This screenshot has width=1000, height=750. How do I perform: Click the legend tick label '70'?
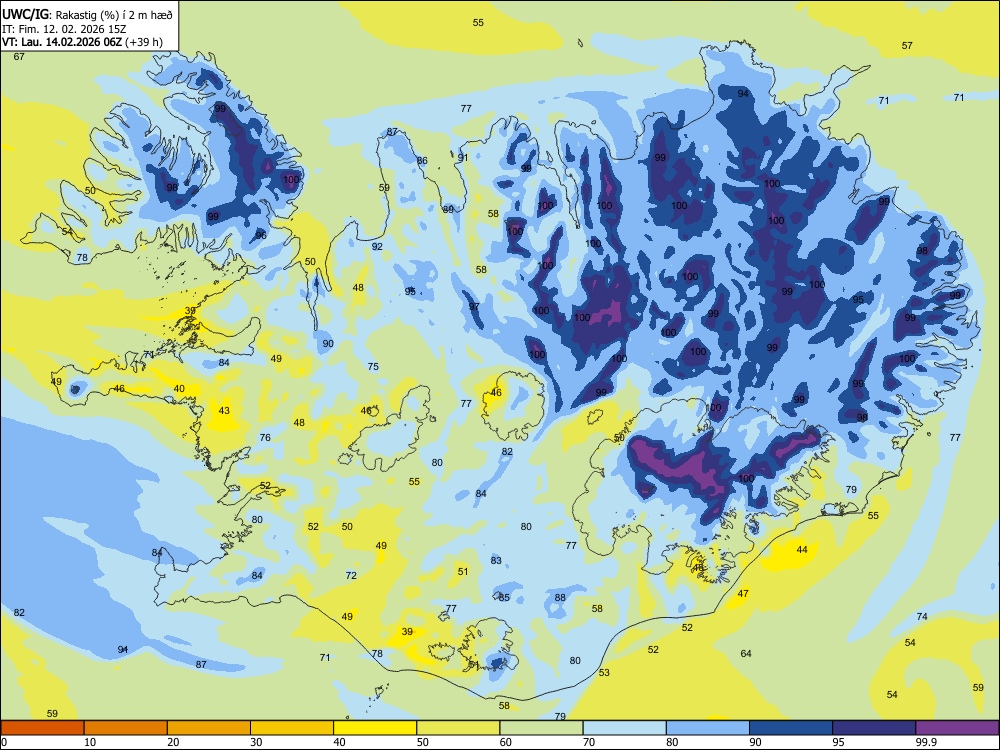(x=589, y=742)
